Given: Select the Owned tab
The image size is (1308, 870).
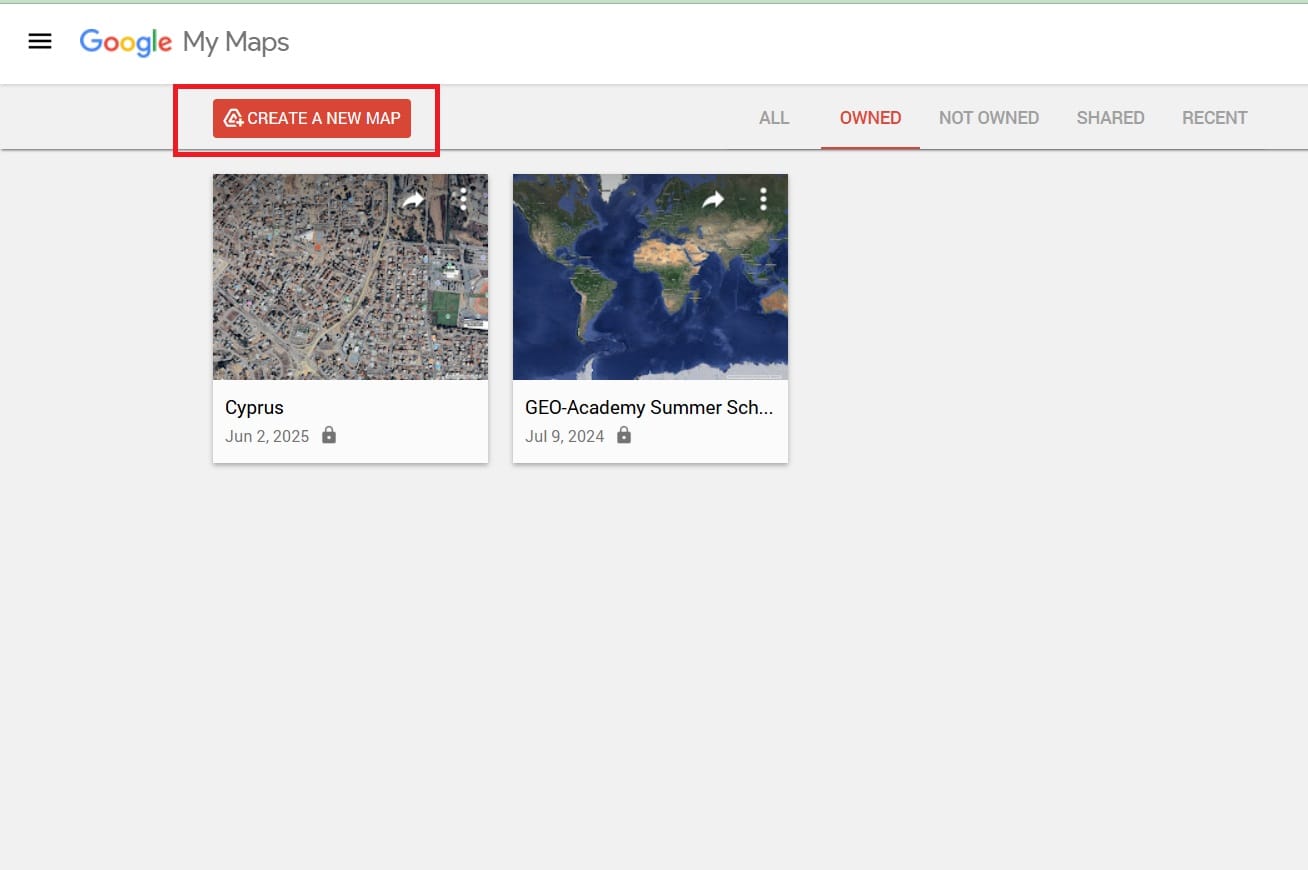Looking at the screenshot, I should click(870, 118).
